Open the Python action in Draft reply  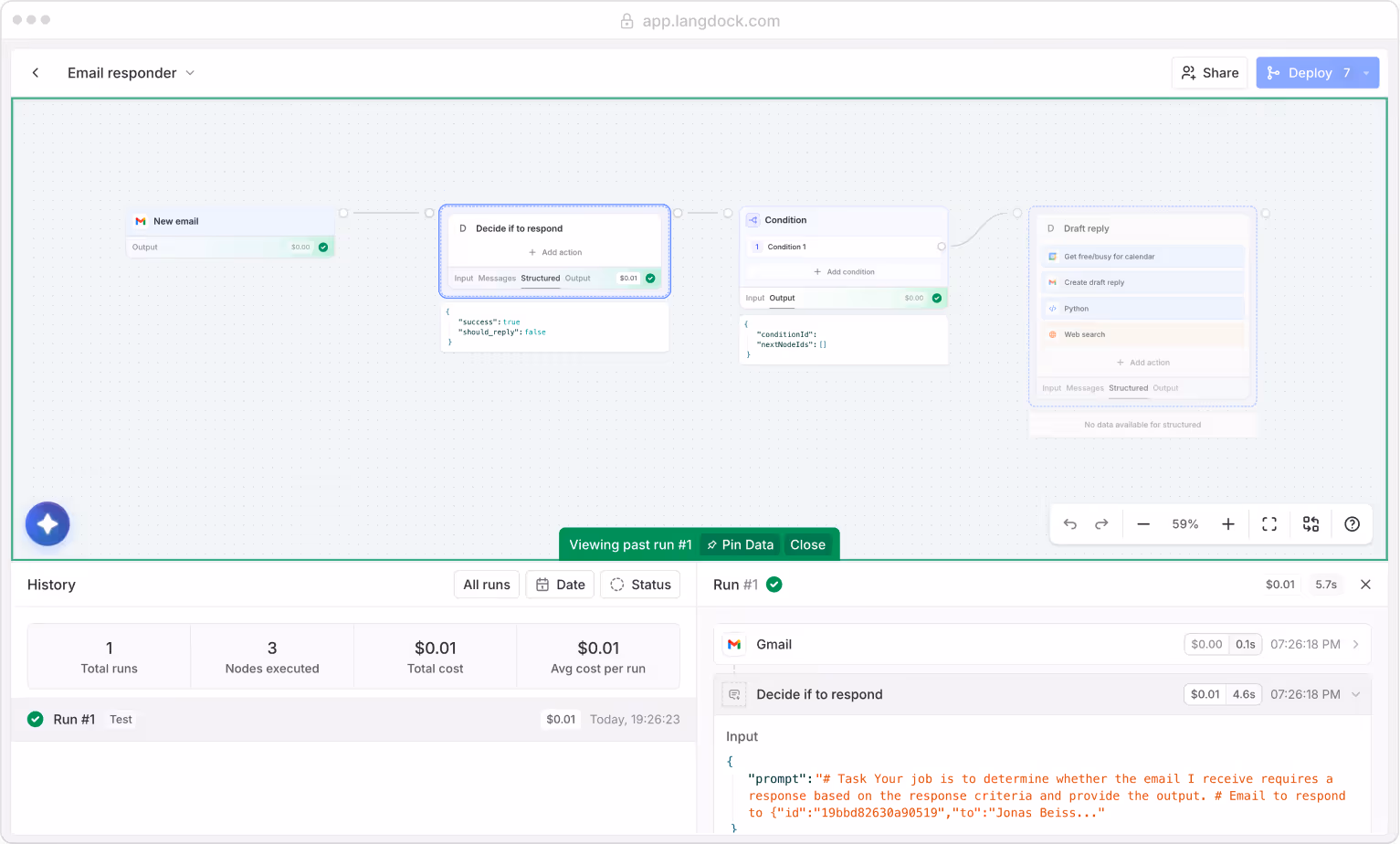click(1143, 309)
